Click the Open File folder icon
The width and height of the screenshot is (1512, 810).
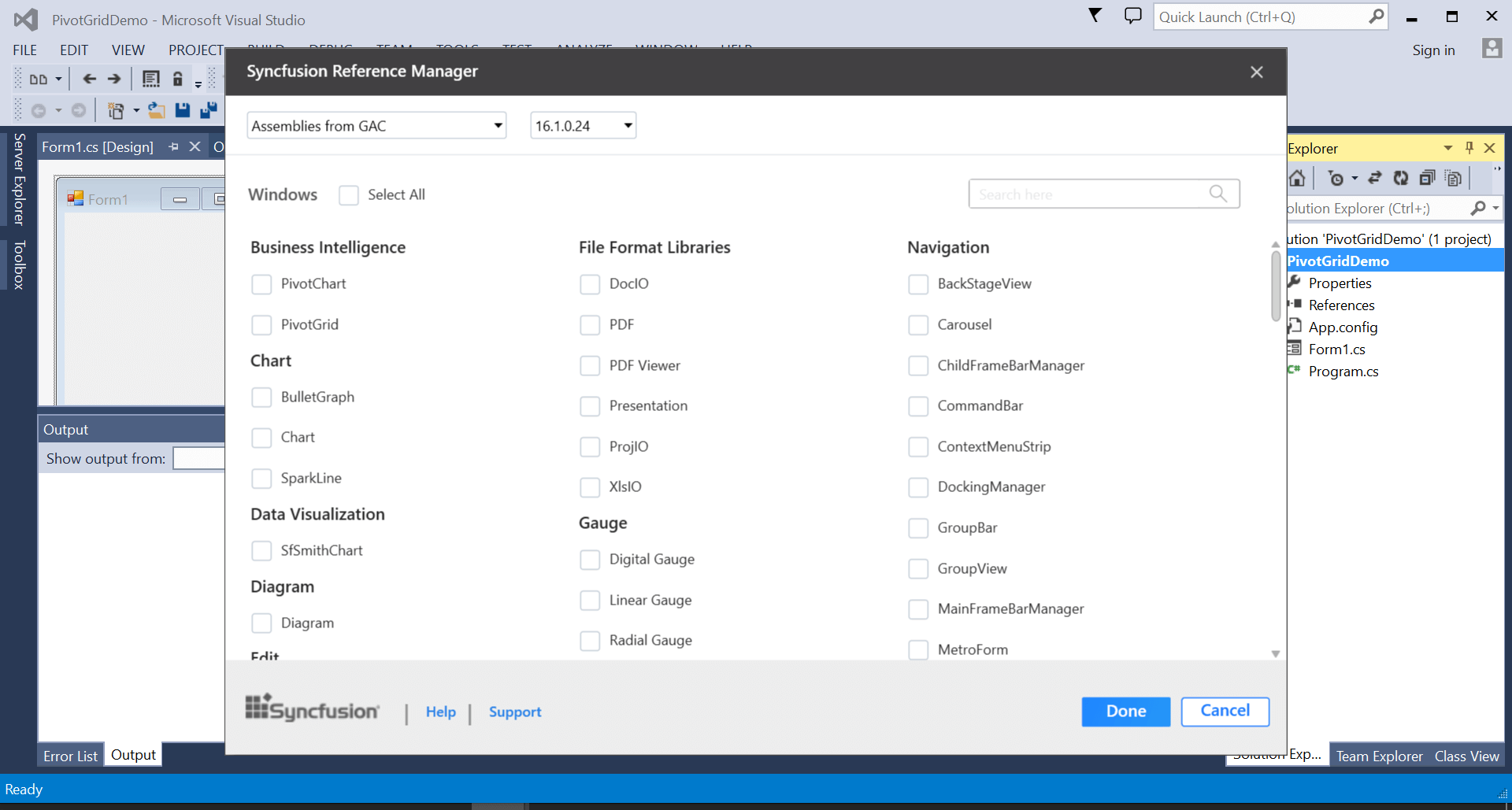(x=157, y=110)
